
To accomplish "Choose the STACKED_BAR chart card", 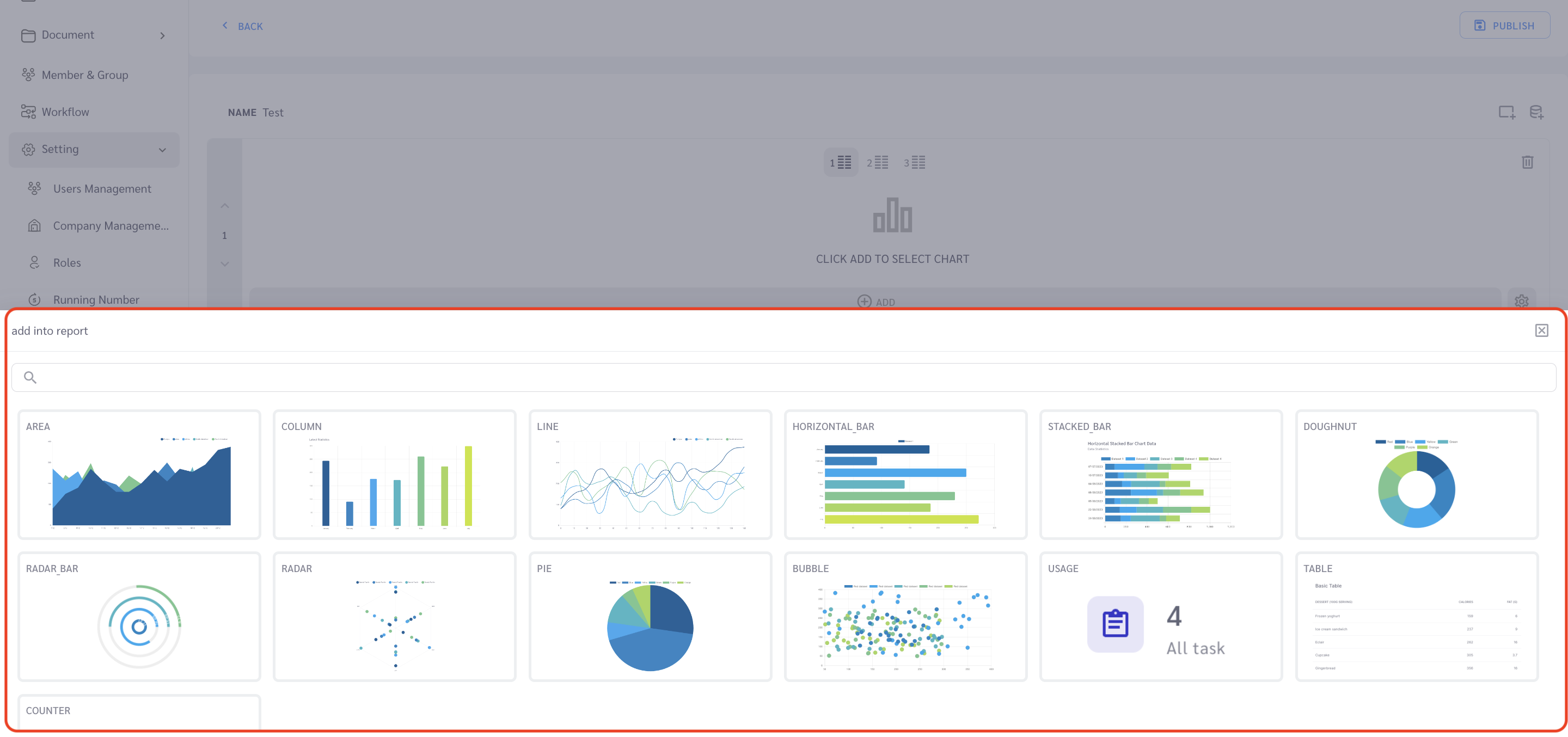I will 1161,475.
